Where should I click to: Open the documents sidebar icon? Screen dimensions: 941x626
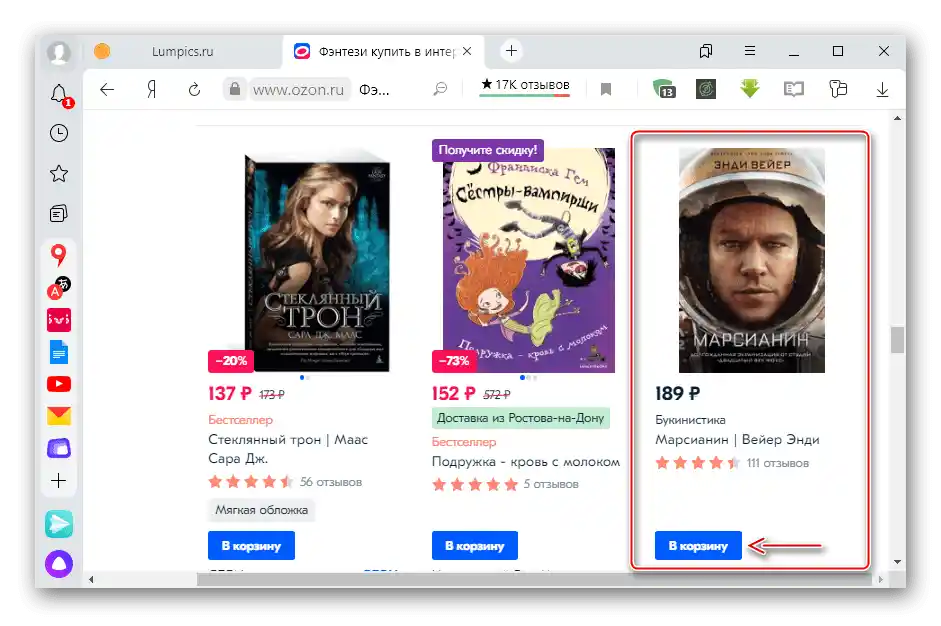click(x=59, y=352)
